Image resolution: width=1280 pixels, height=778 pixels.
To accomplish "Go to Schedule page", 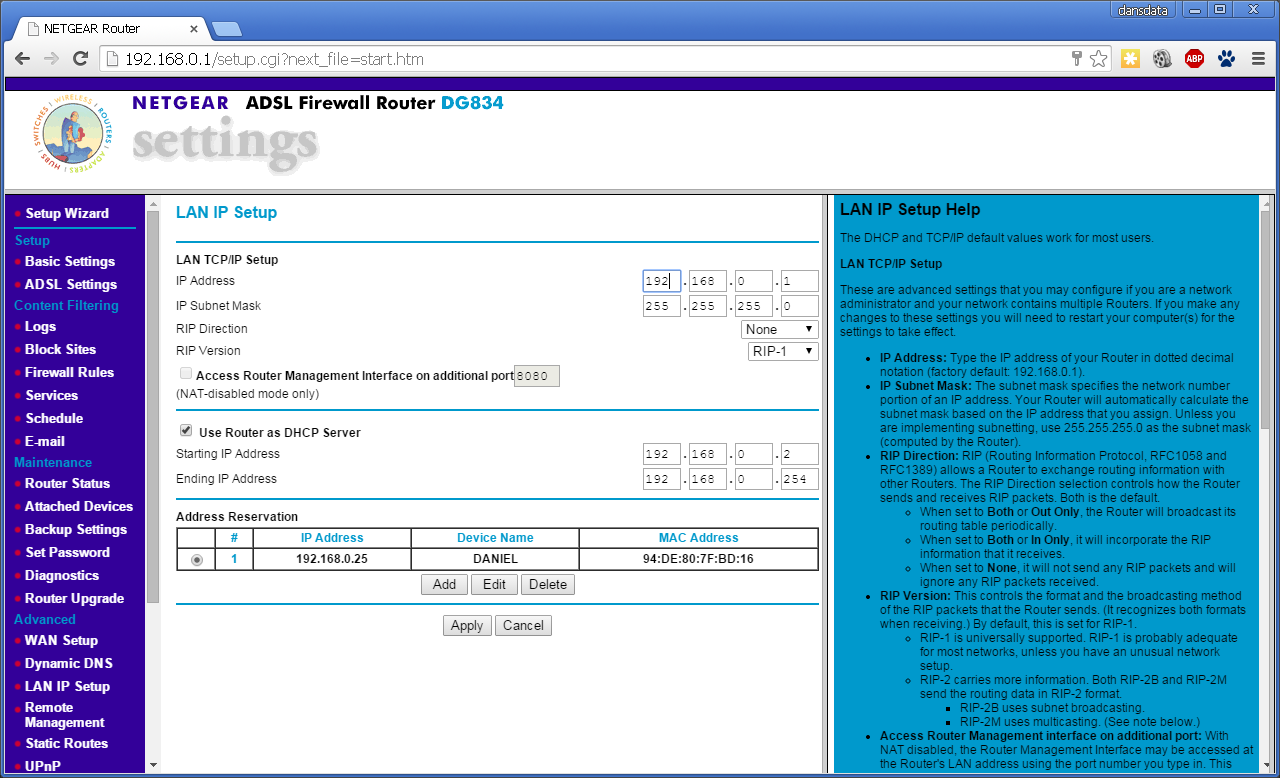I will (54, 418).
